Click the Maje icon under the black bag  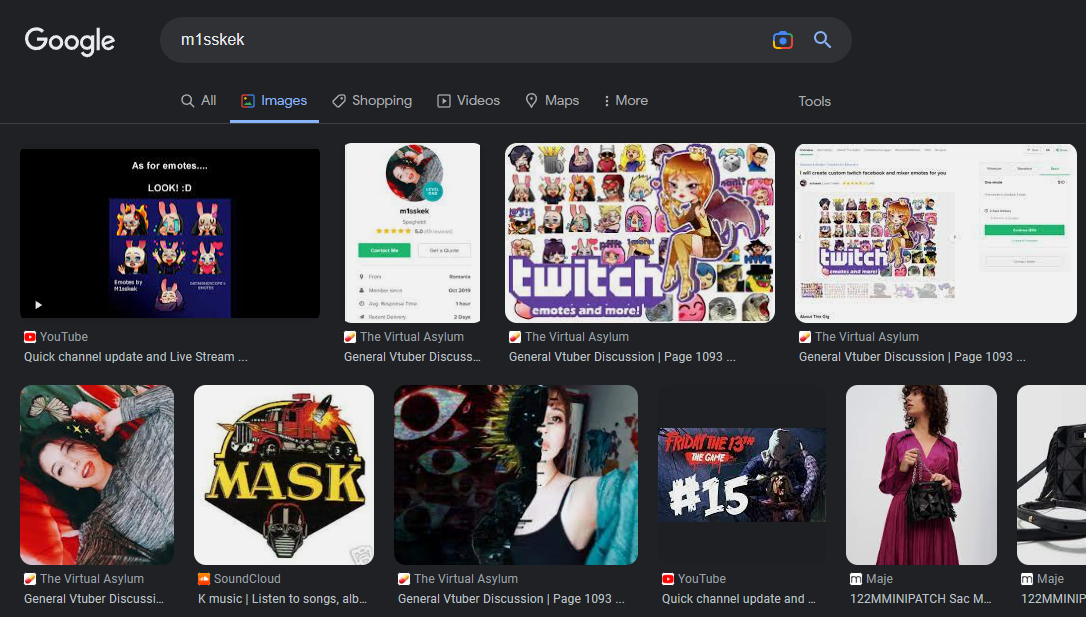1027,579
